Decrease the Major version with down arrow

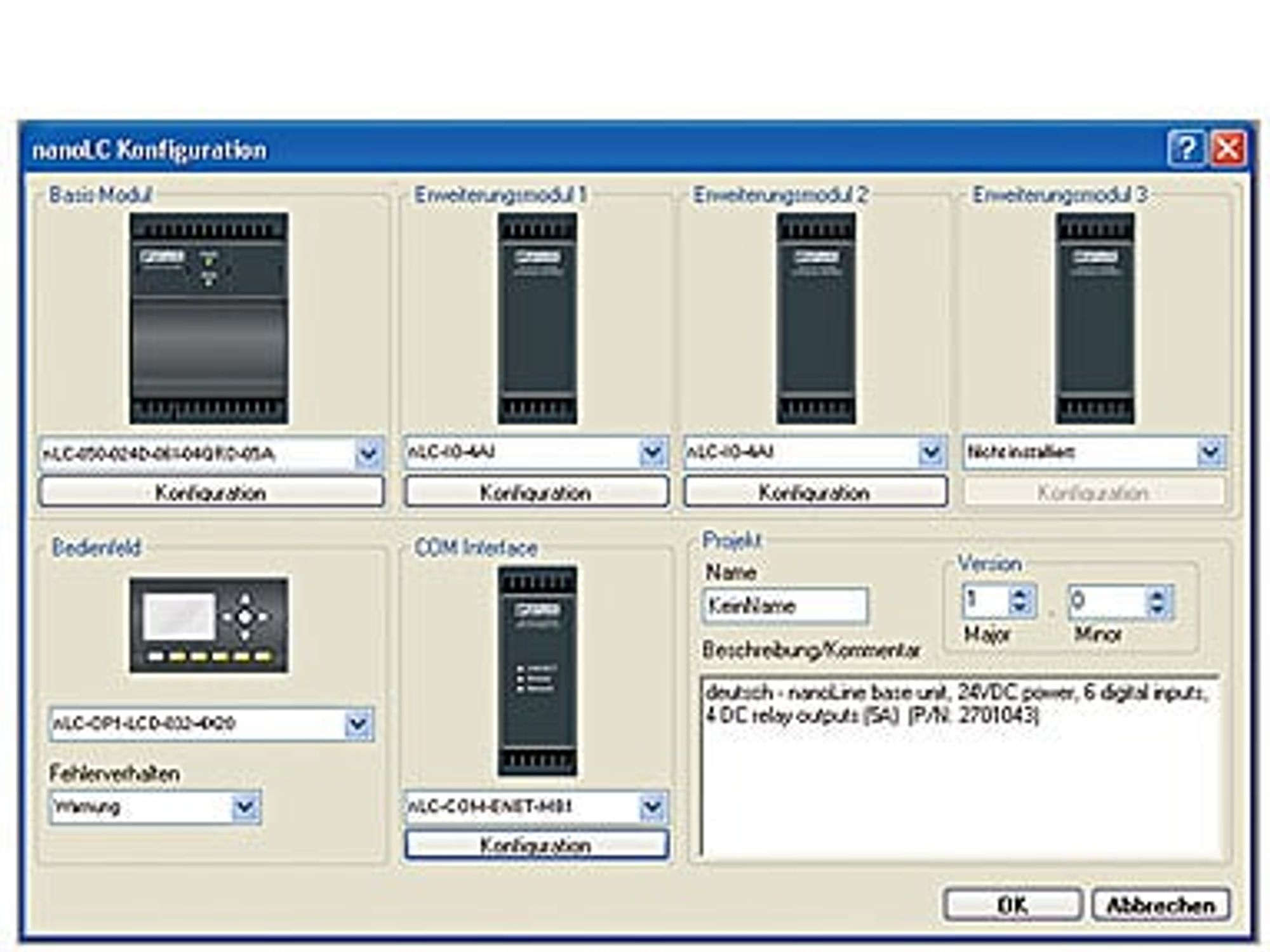click(x=1021, y=609)
